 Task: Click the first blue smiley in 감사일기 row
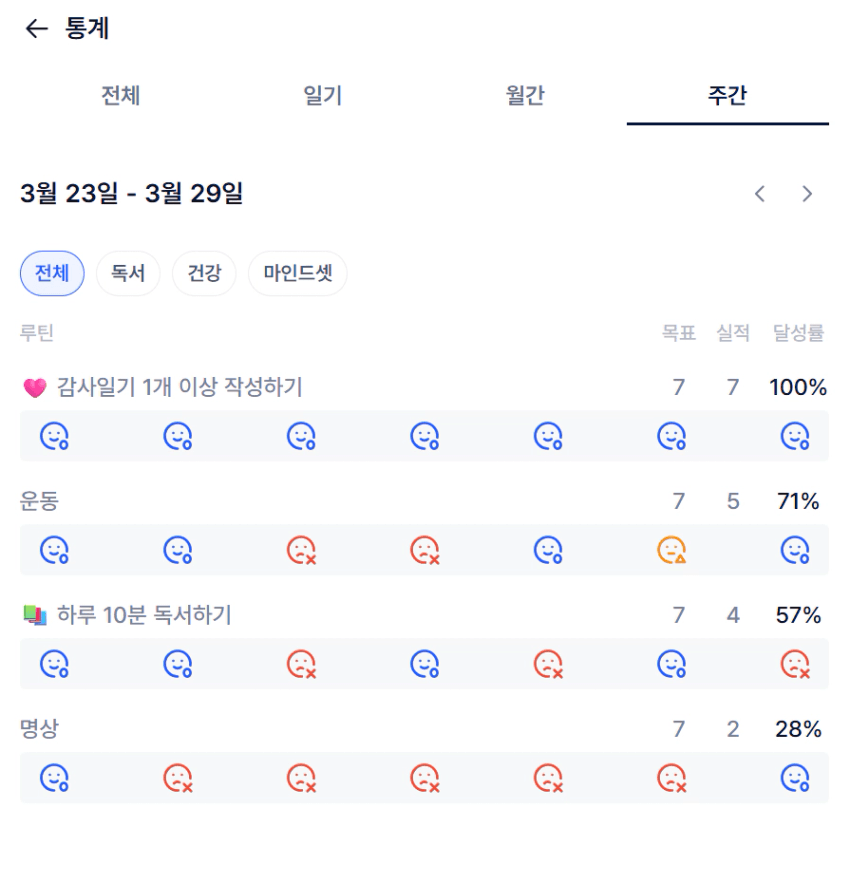point(54,436)
